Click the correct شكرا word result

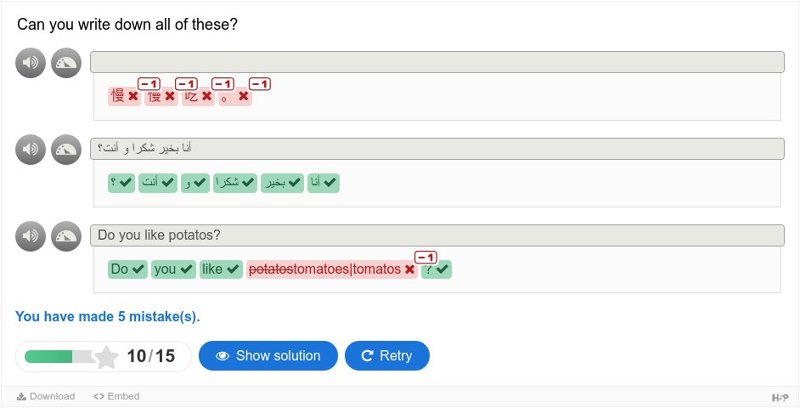pos(235,183)
